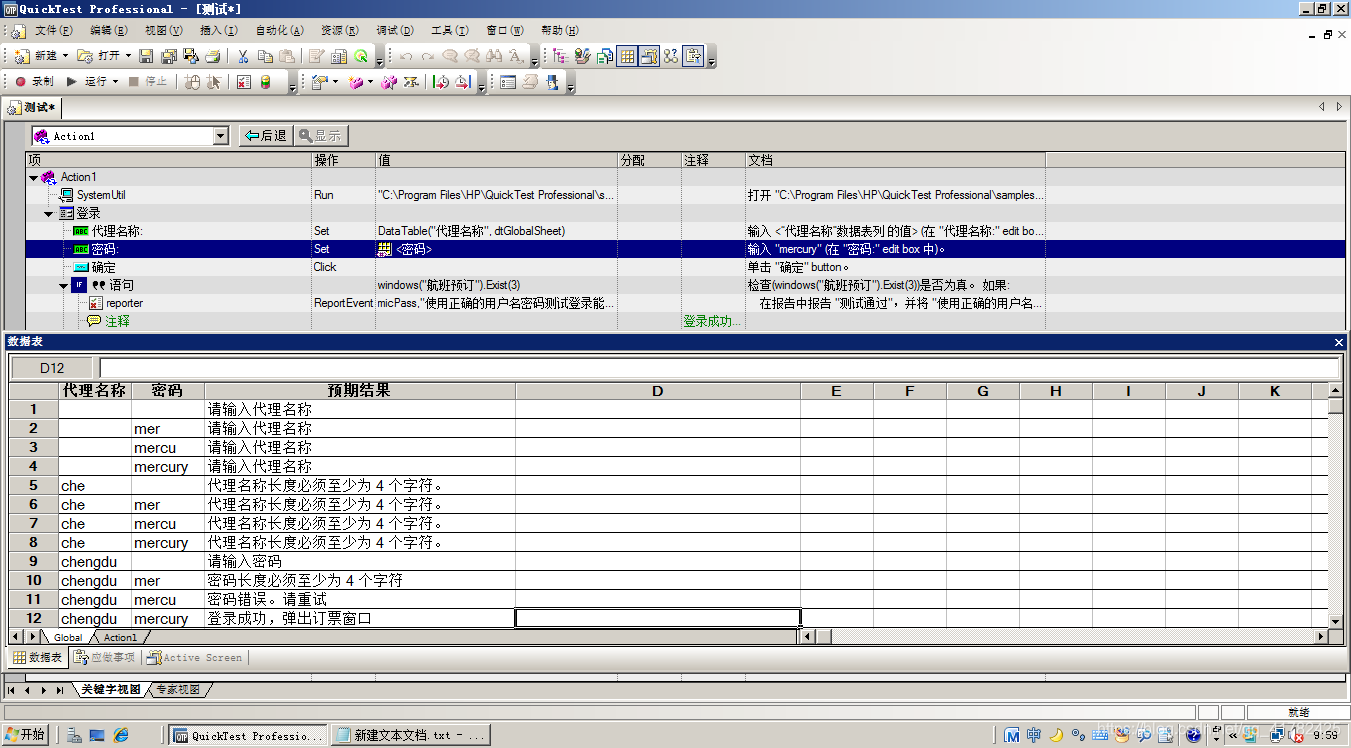
Task: Select the reporter step in the tree
Action: pyautogui.click(x=125, y=303)
